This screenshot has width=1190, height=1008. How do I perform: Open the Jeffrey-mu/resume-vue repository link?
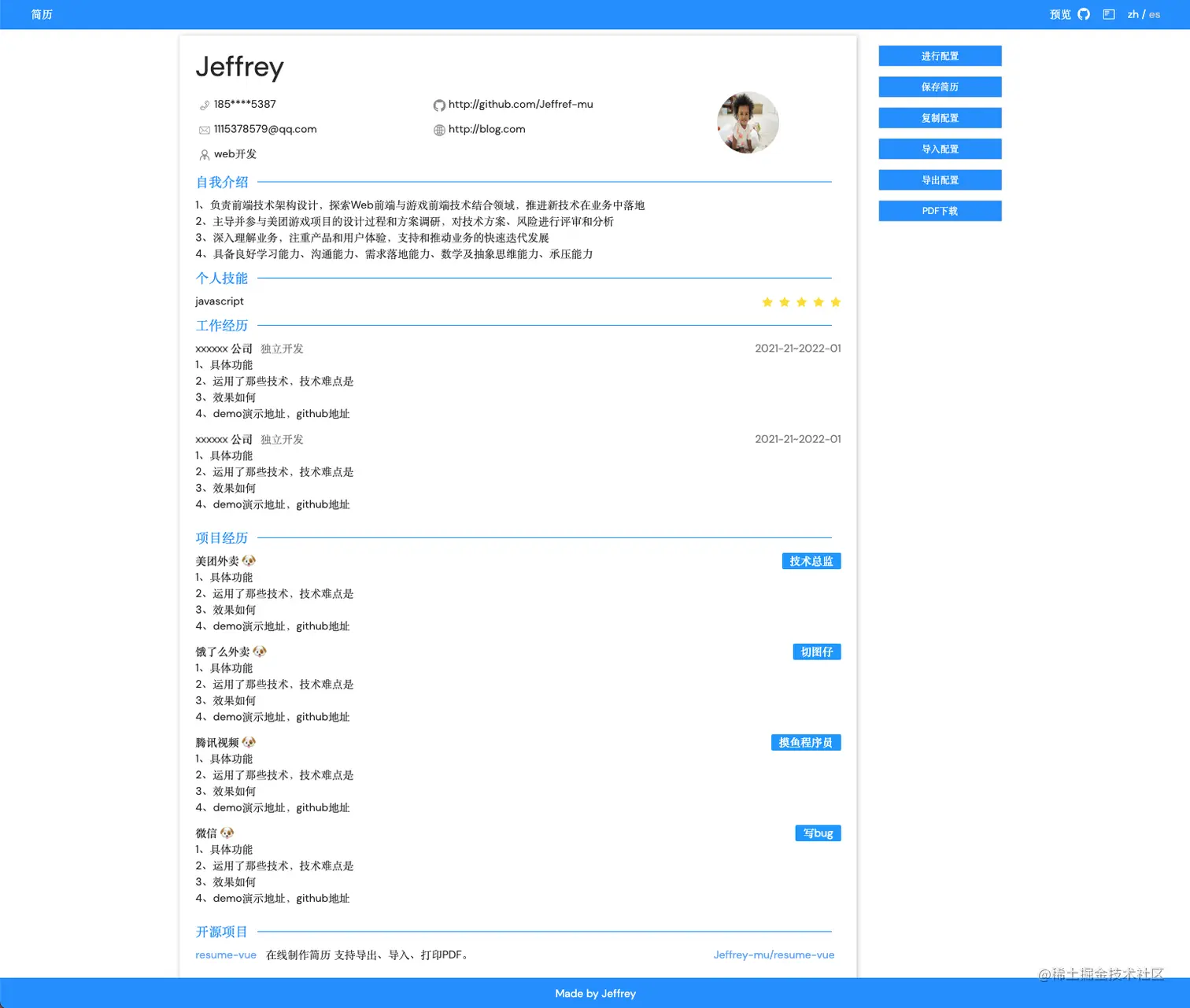pos(774,954)
